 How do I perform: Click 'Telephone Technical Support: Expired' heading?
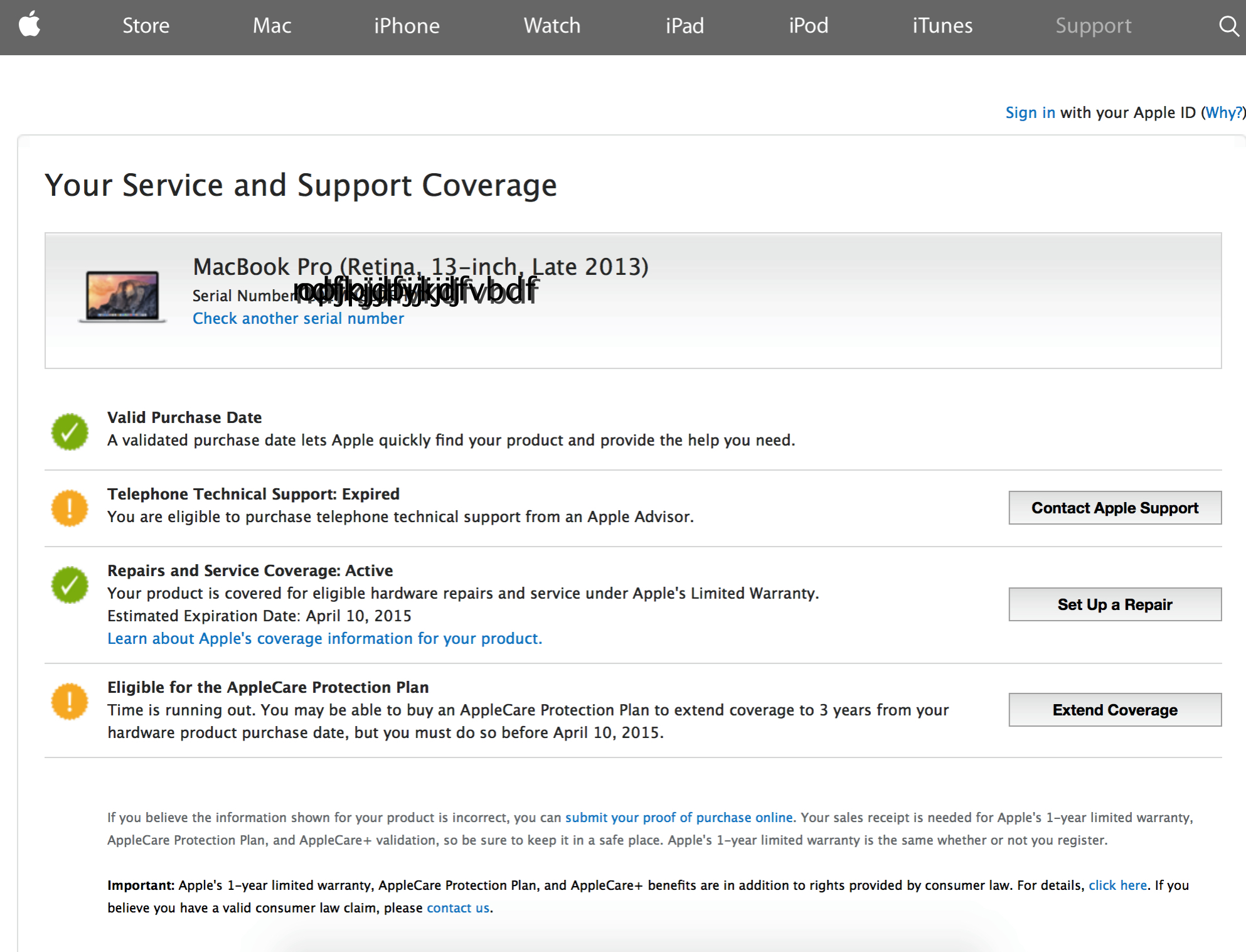point(253,494)
